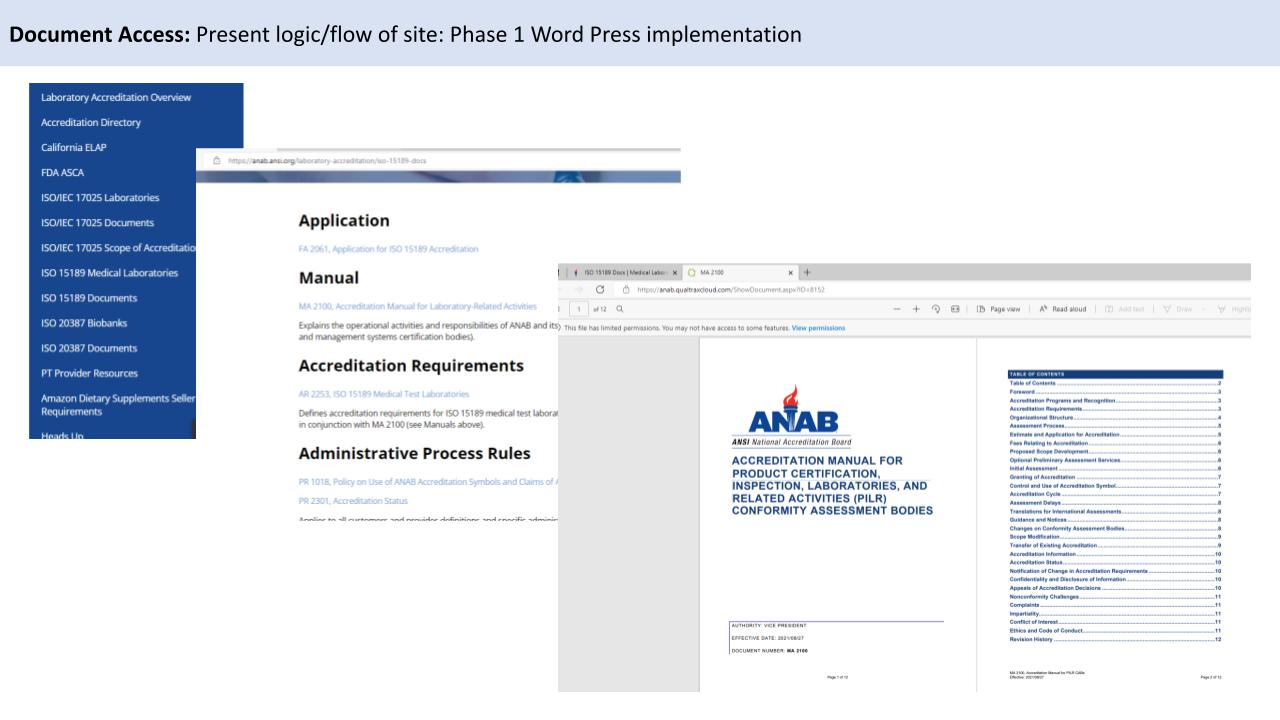Zoom in PDF with plus icon

pyautogui.click(x=917, y=309)
